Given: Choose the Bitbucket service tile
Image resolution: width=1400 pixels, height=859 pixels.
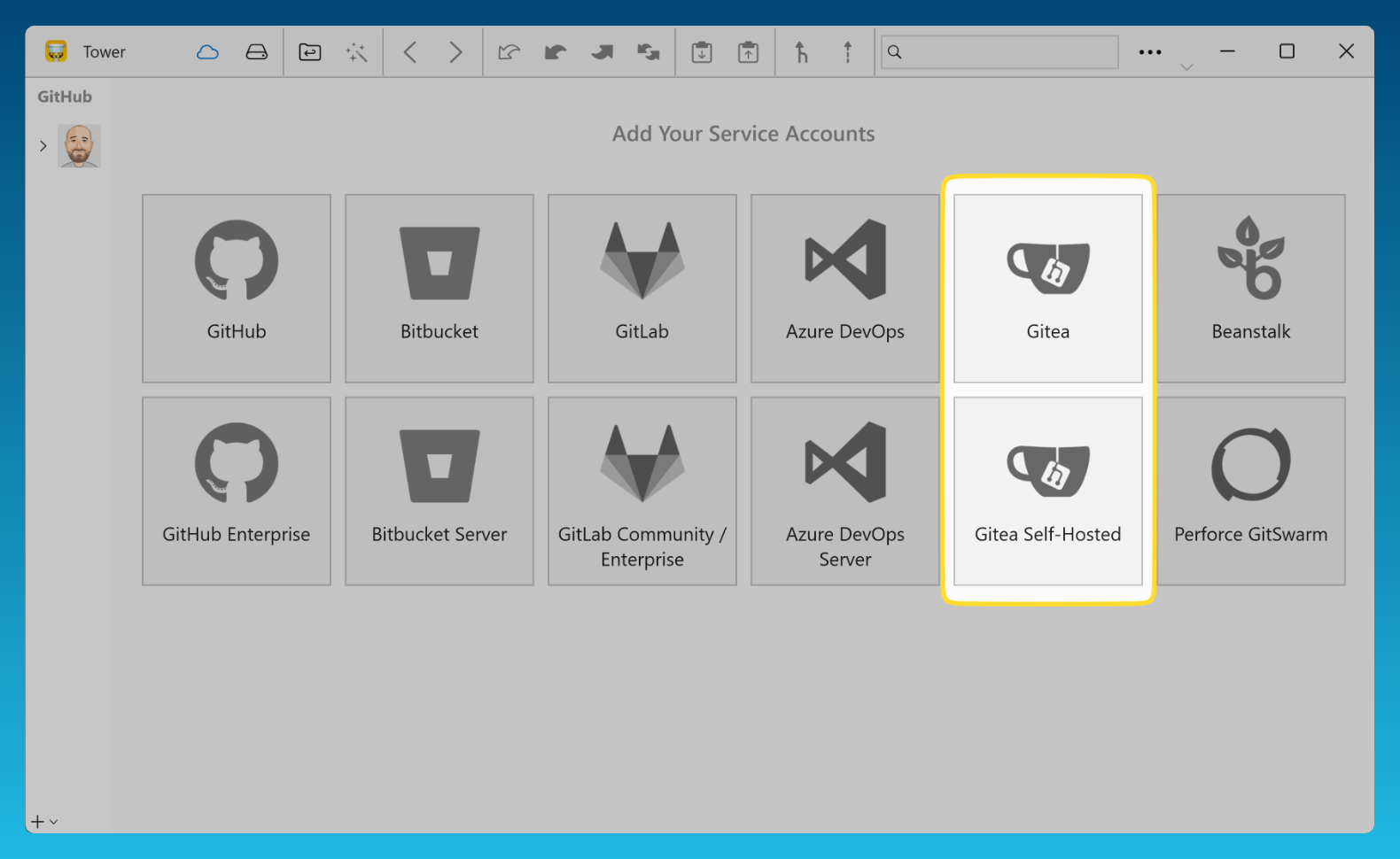Looking at the screenshot, I should pos(439,289).
